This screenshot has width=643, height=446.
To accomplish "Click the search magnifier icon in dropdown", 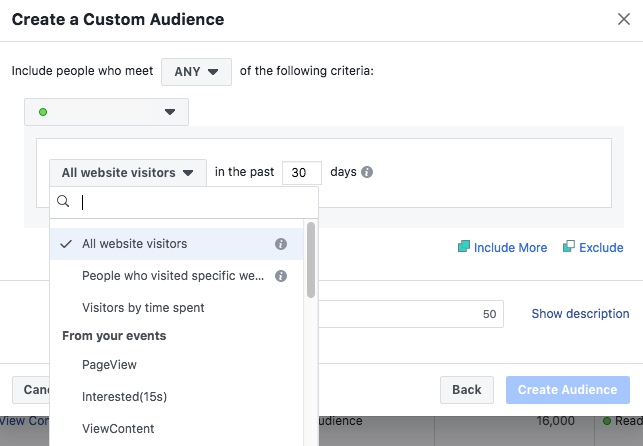I will 63,201.
